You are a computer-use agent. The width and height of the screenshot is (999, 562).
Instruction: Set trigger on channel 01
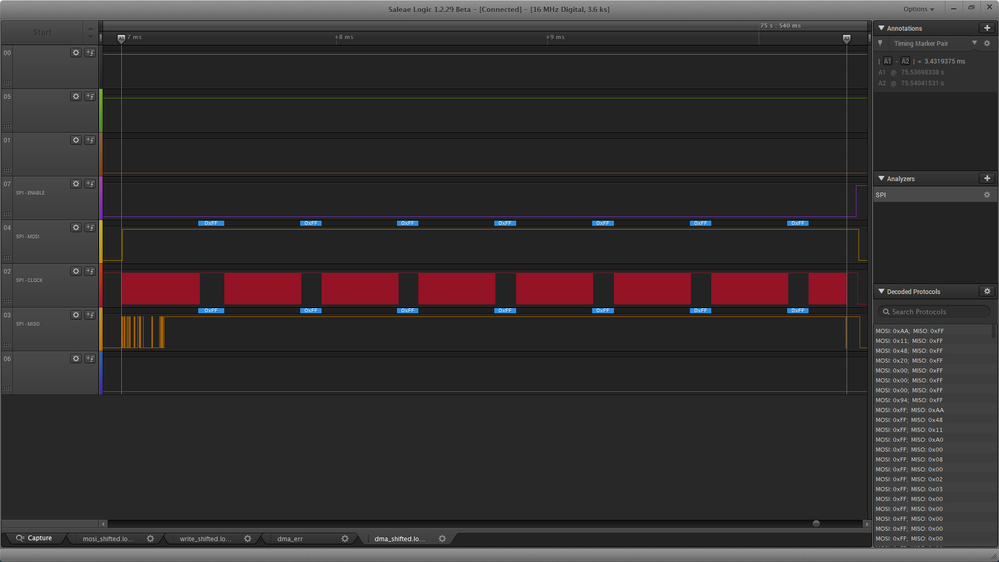[90, 140]
